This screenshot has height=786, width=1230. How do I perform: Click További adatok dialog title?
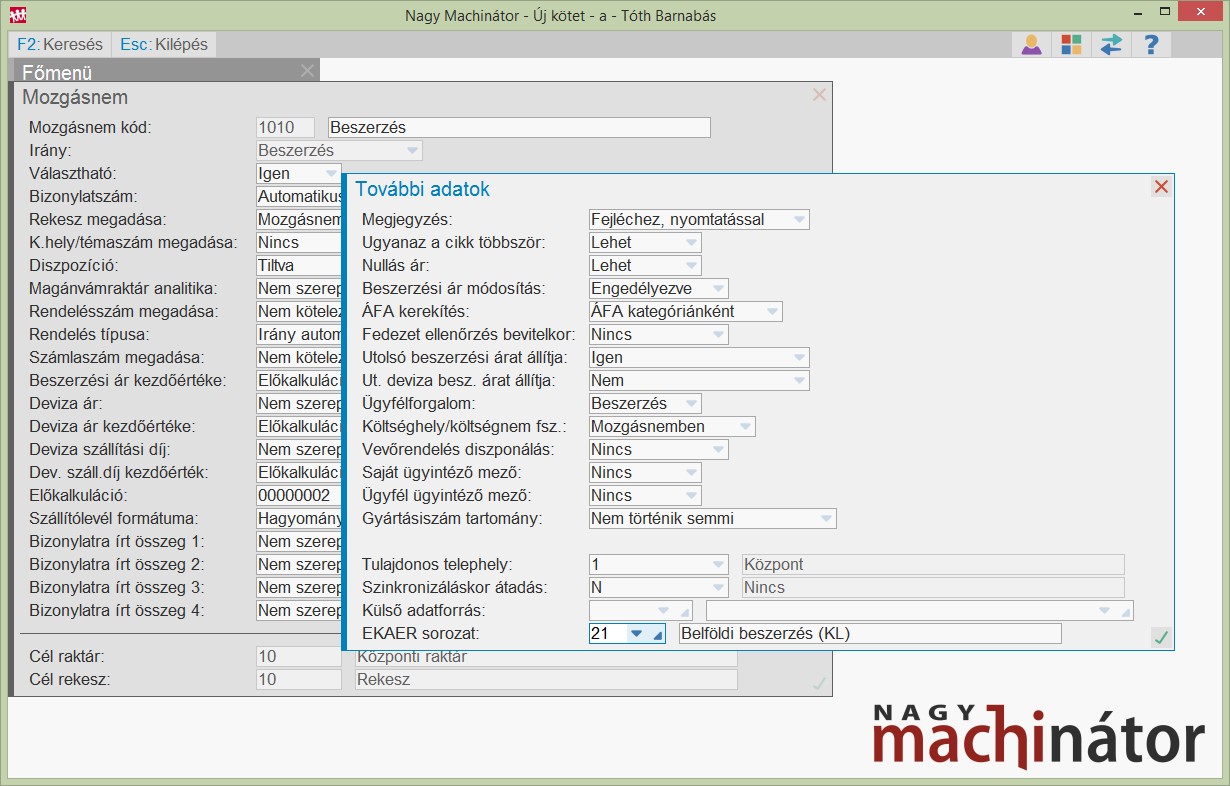[422, 189]
